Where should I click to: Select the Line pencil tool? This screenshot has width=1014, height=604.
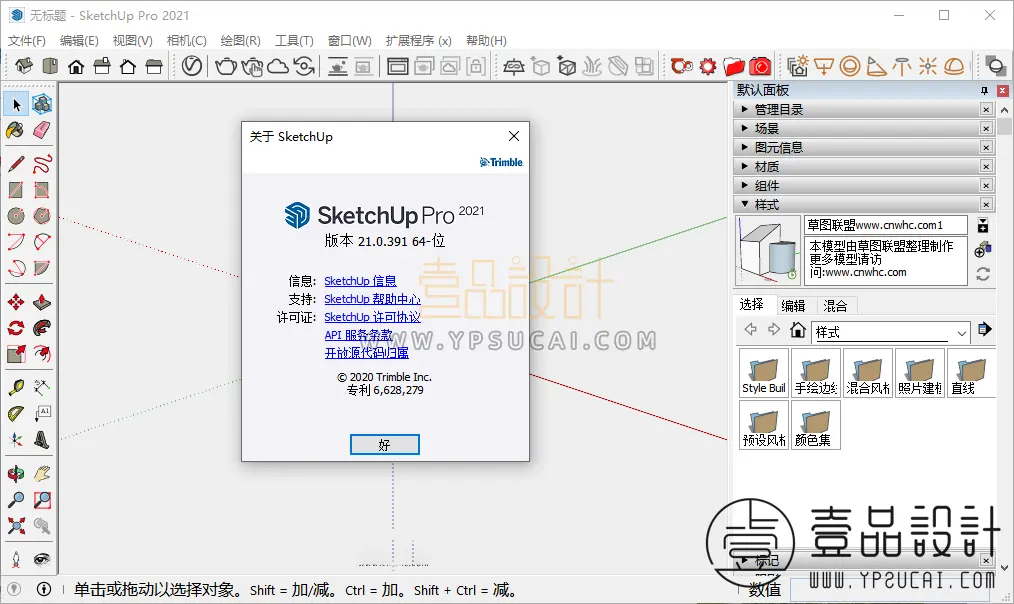click(16, 164)
